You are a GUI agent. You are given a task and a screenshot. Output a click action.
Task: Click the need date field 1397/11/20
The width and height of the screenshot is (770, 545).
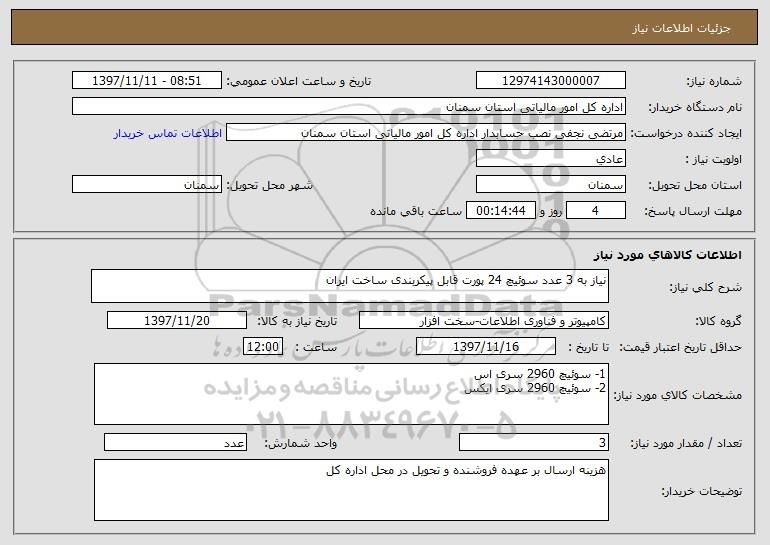coord(177,321)
